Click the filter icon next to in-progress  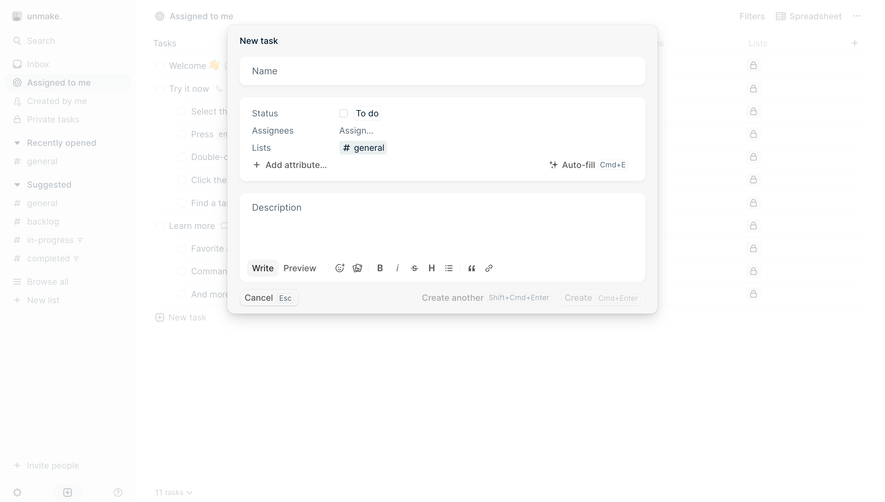point(80,241)
